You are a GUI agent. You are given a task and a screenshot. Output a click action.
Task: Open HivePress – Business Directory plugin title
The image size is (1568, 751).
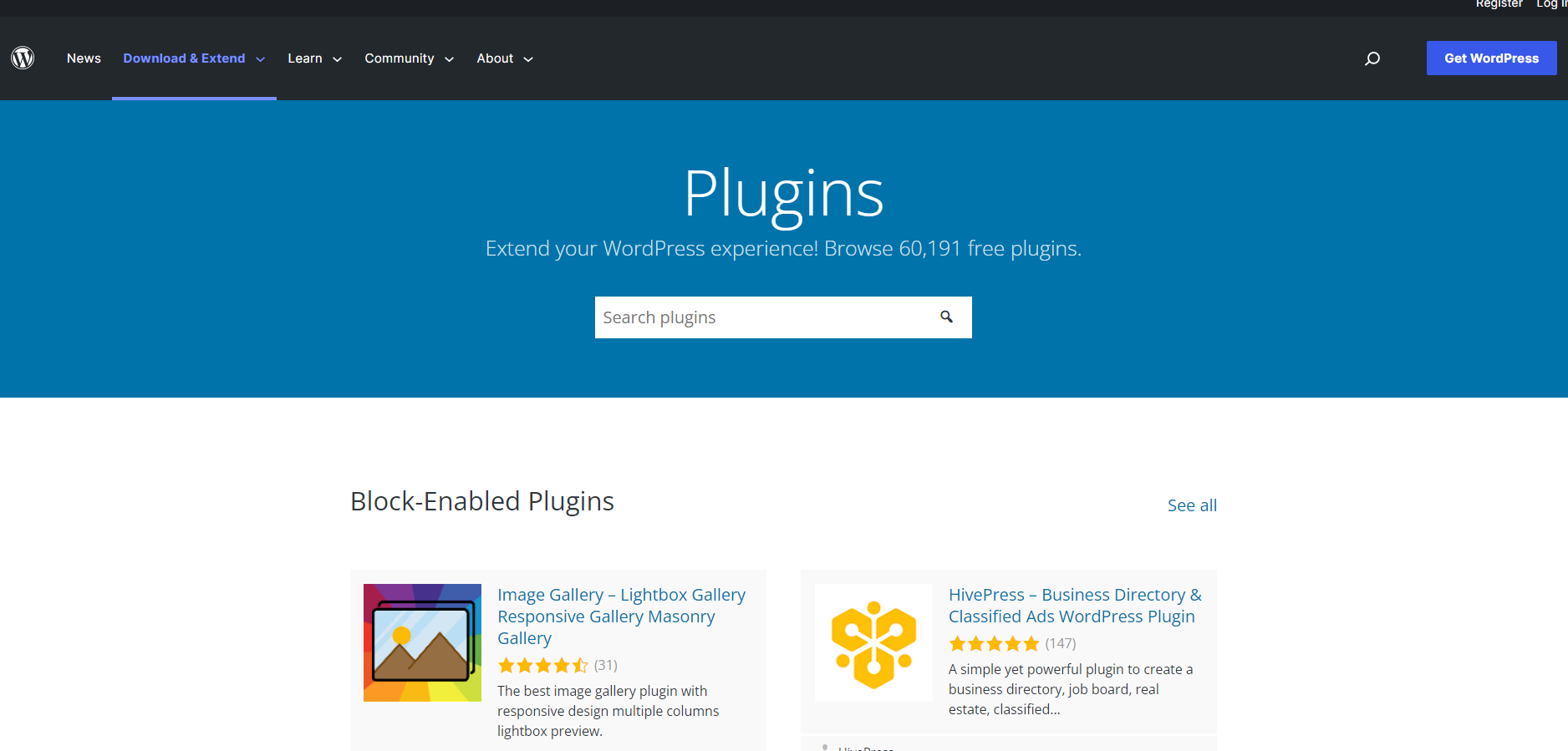pyautogui.click(x=1075, y=606)
